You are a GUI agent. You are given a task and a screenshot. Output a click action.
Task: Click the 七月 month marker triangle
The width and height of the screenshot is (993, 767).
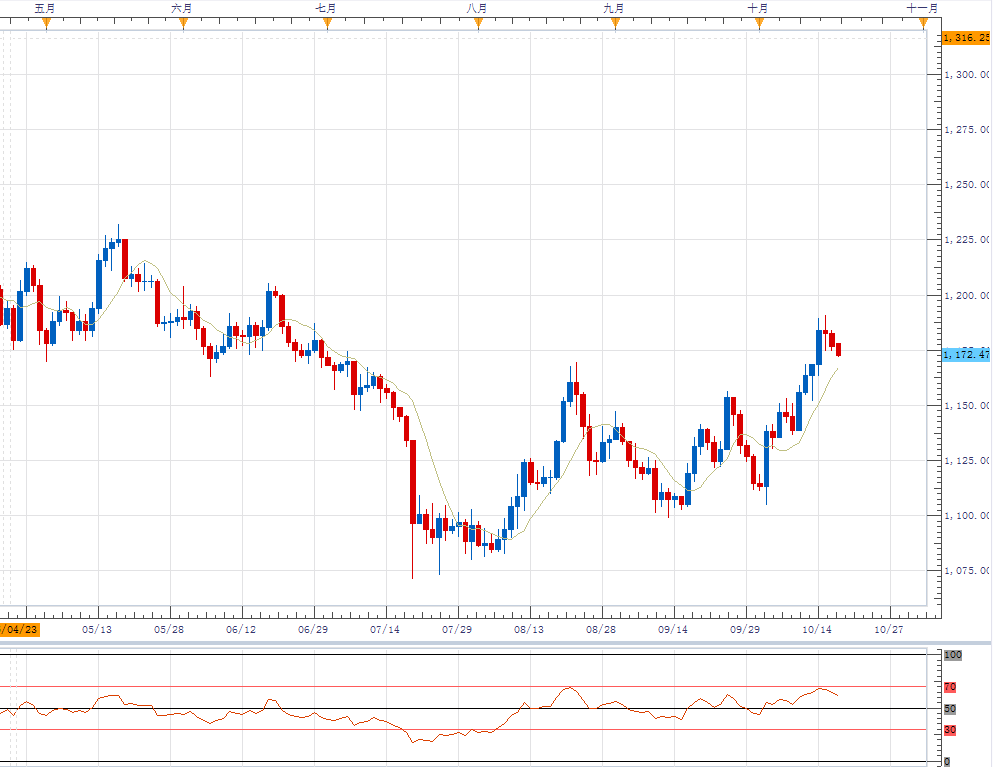pos(327,23)
